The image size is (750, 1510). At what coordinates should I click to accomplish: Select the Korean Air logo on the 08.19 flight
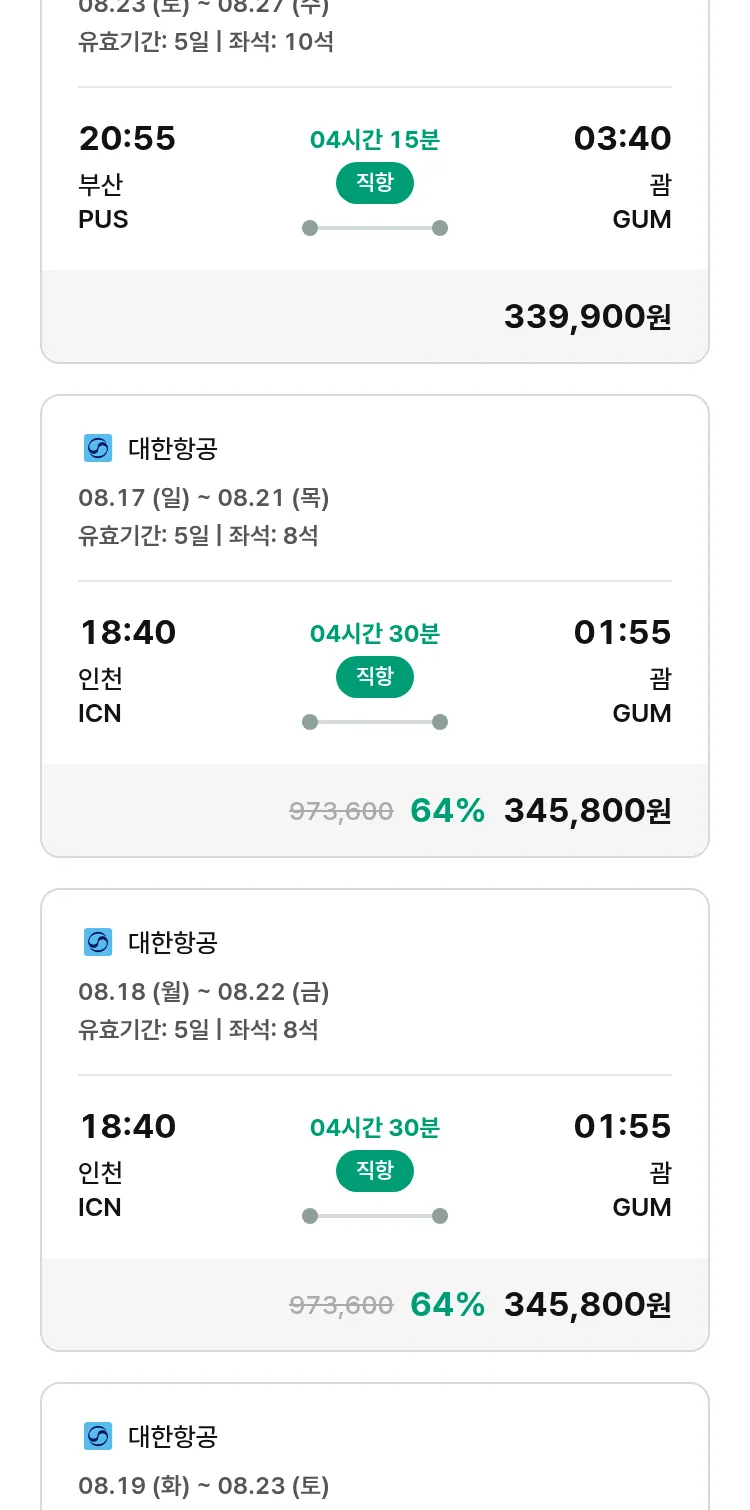[97, 1436]
